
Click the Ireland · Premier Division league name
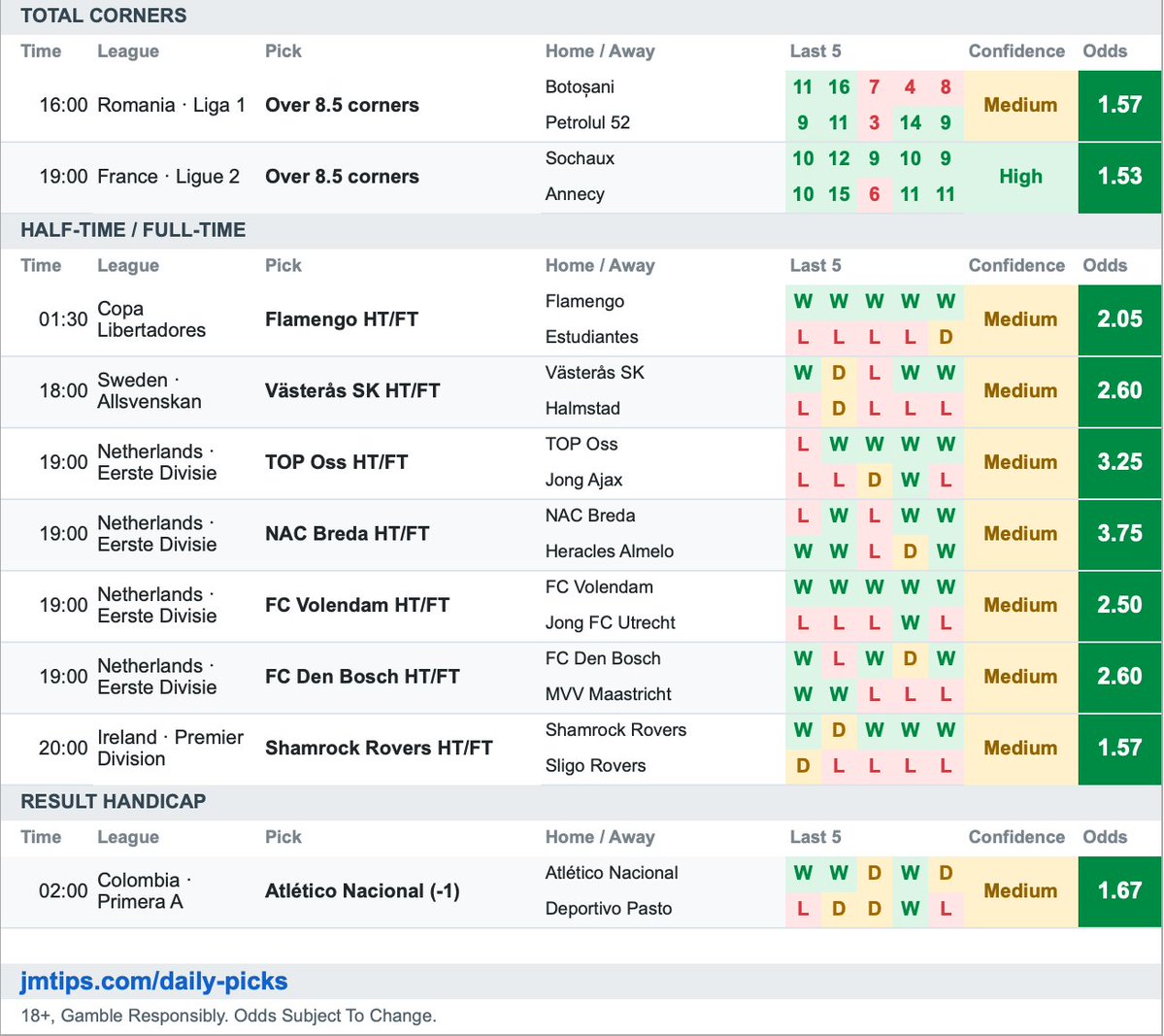[170, 748]
